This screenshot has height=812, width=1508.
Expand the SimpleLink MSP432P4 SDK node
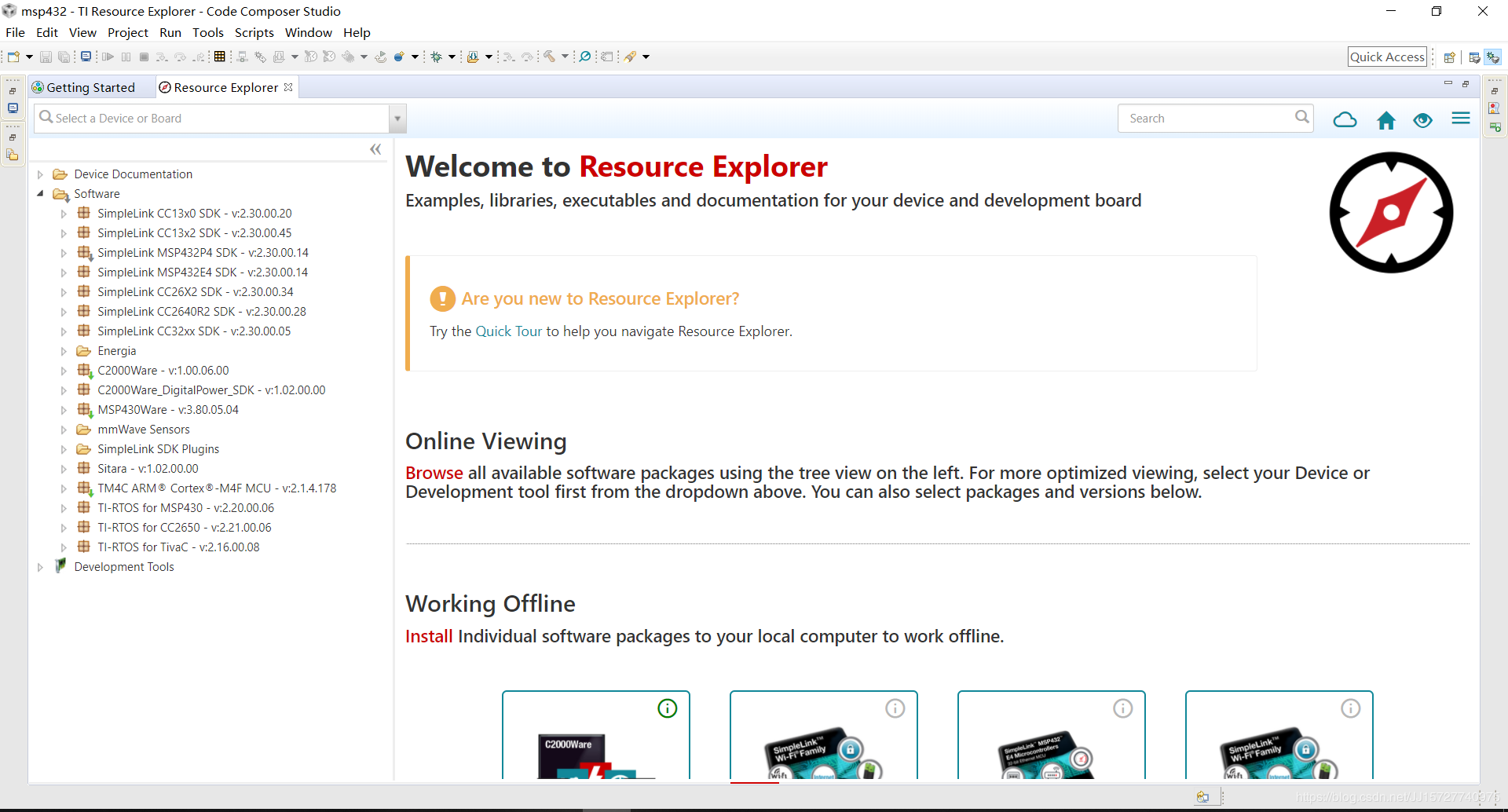(64, 253)
